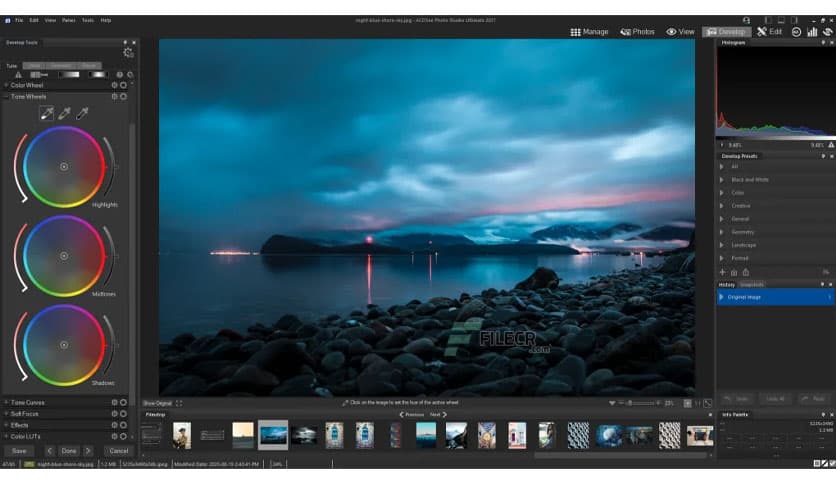Open Tone Curves settings gear
This screenshot has width=836, height=484.
tap(114, 402)
